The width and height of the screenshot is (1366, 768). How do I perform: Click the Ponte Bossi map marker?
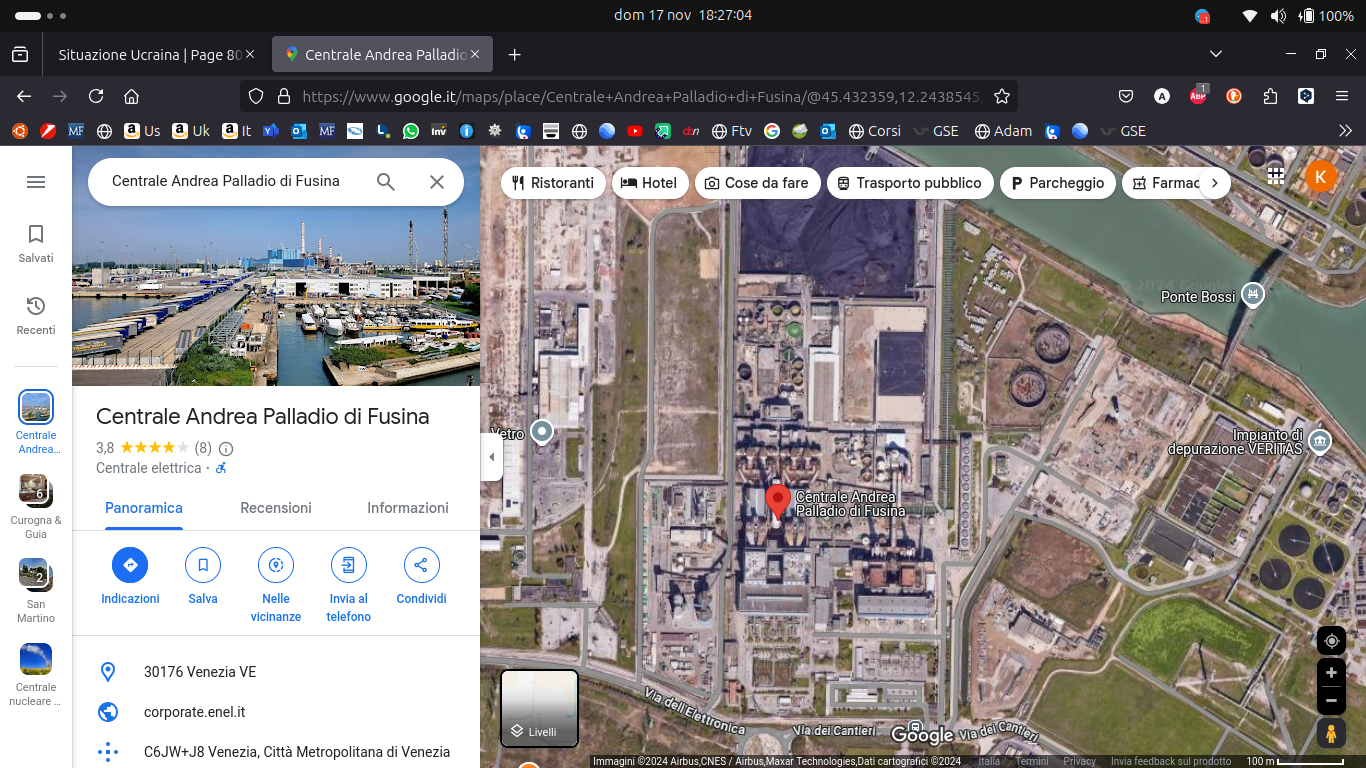point(1252,295)
